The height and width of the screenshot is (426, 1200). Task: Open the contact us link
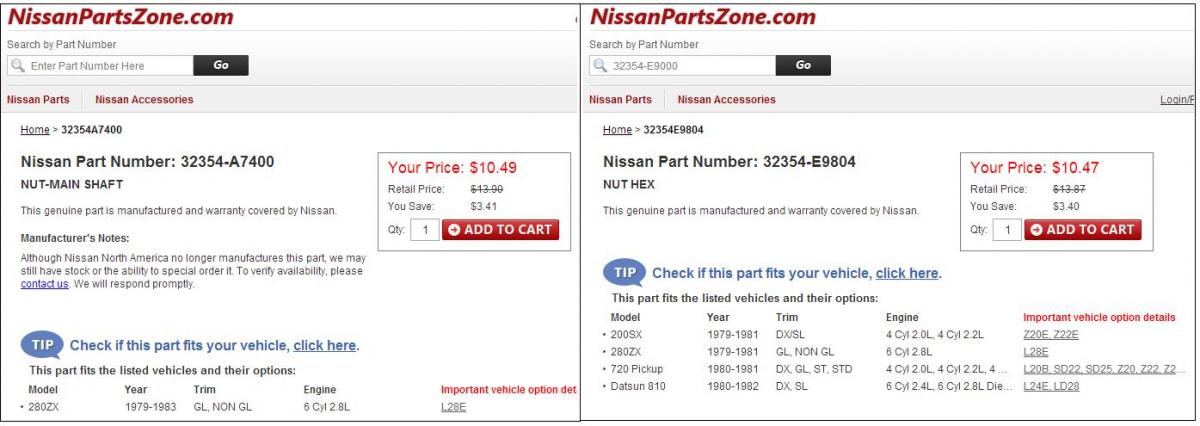click(x=45, y=284)
